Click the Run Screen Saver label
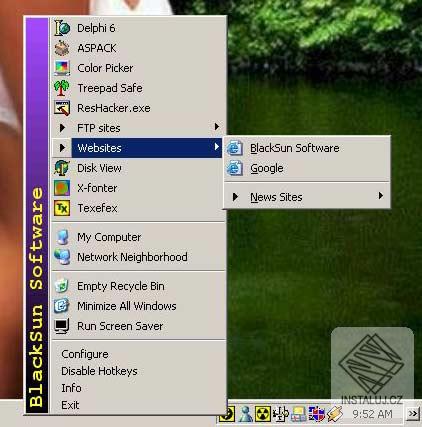422x427 pixels. 120,326
